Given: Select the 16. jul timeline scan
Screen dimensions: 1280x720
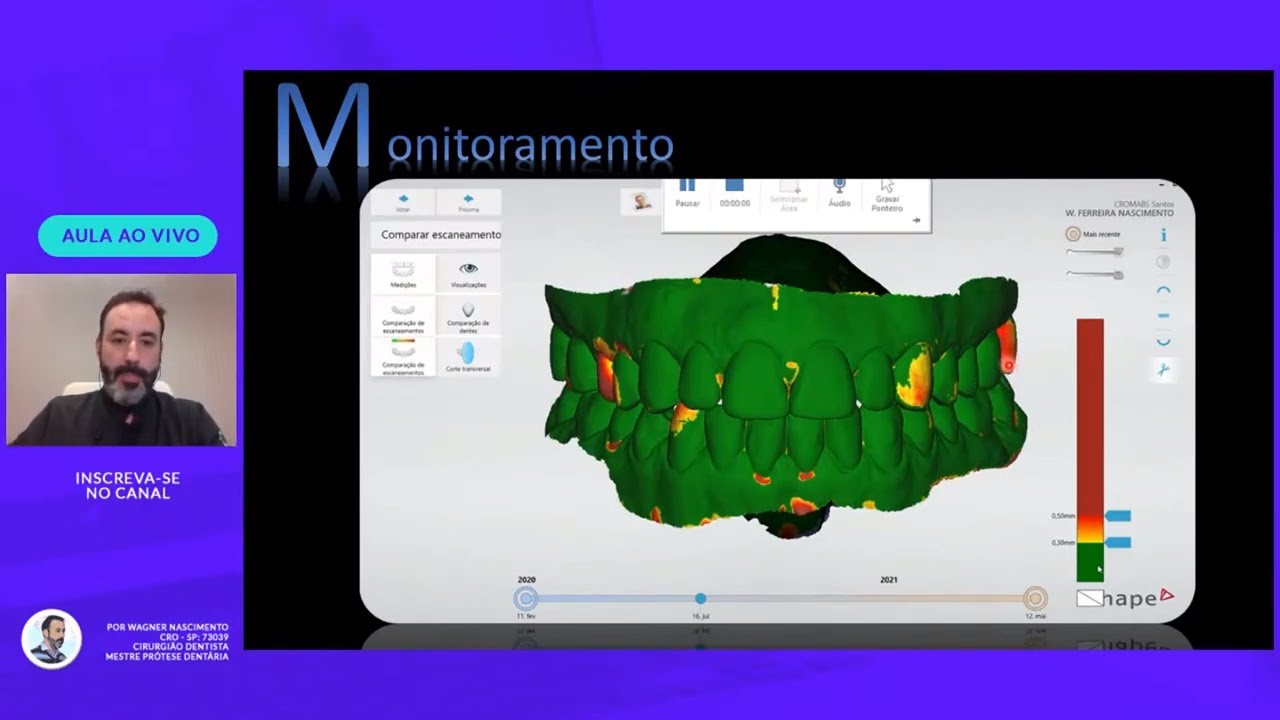Looking at the screenshot, I should 701,599.
